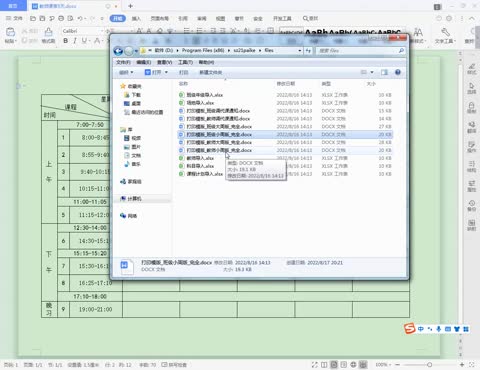Toggle the Explorer preview pane icon

pyautogui.click(x=384, y=72)
